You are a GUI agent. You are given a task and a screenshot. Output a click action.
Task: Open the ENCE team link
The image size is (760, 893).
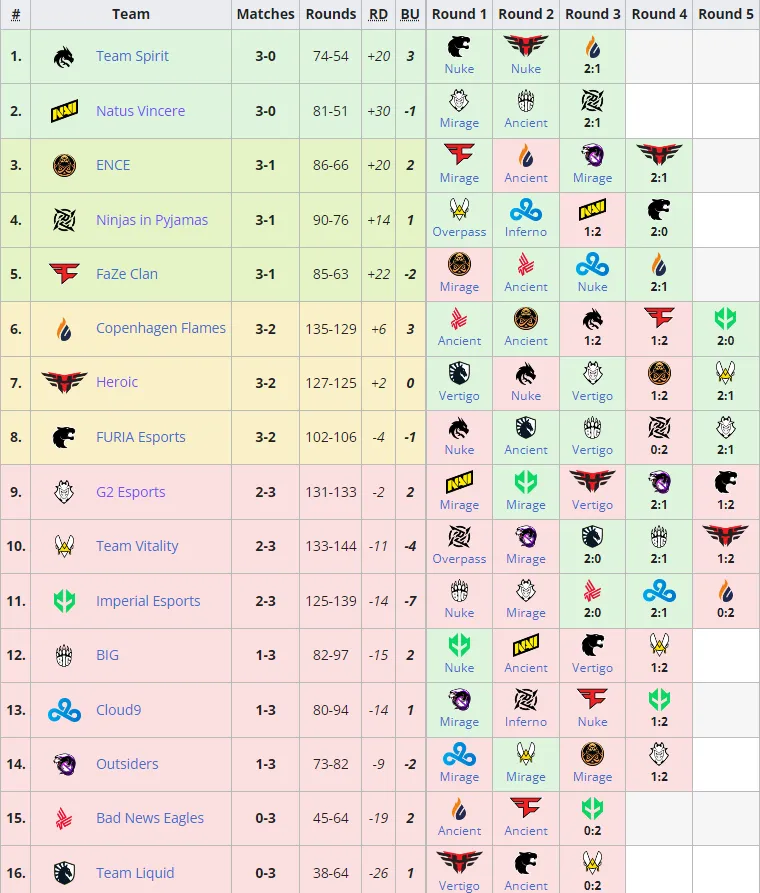tap(113, 166)
